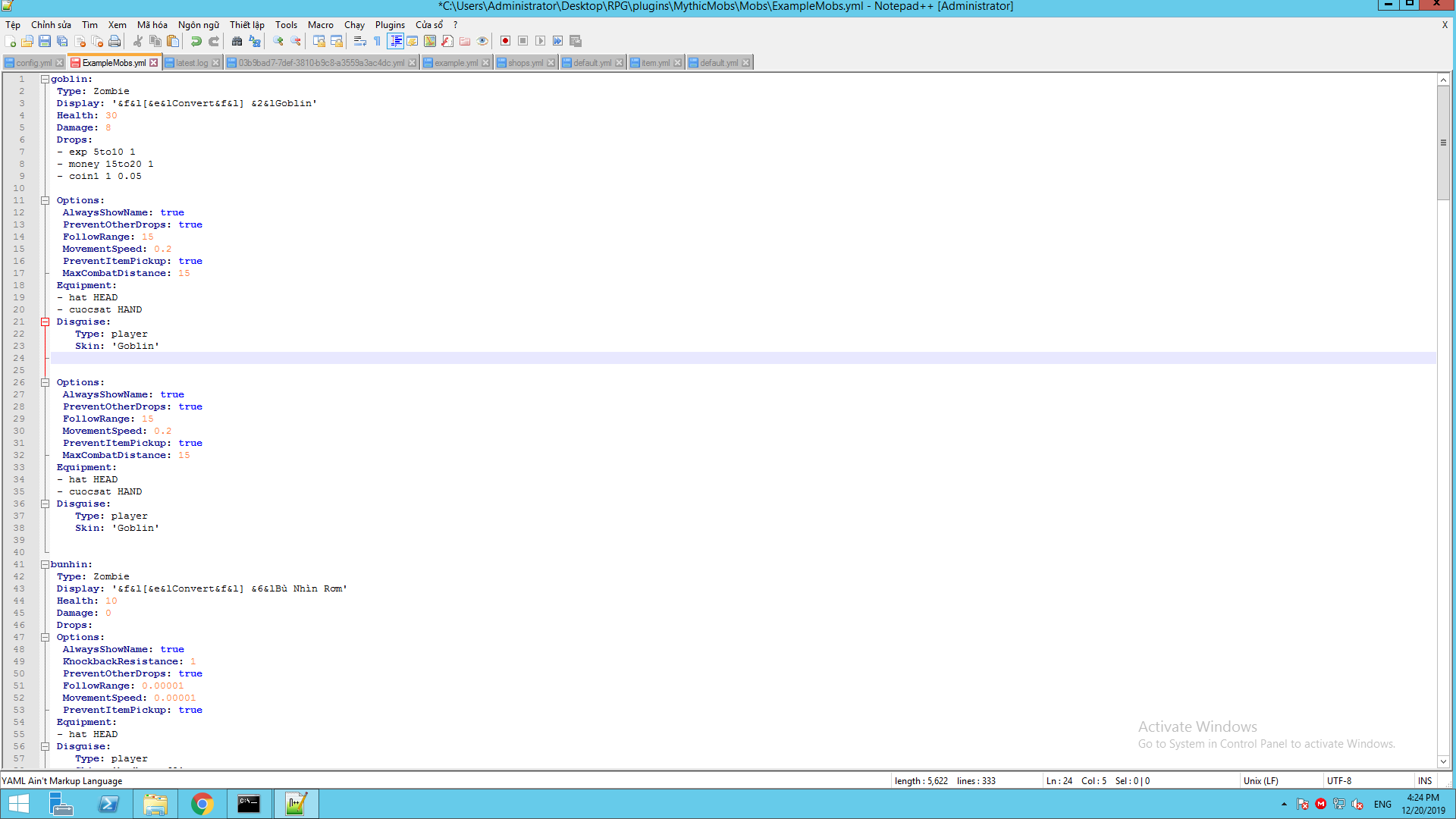Toggle the indent guide toolbar button

[395, 41]
